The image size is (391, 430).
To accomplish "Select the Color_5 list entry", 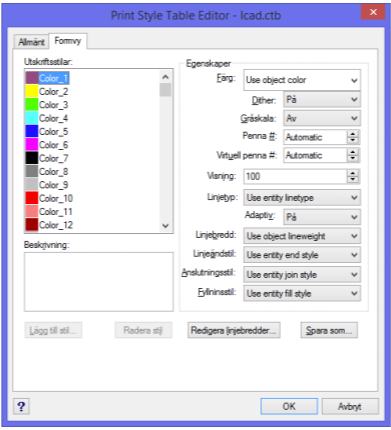I will (x=47, y=131).
